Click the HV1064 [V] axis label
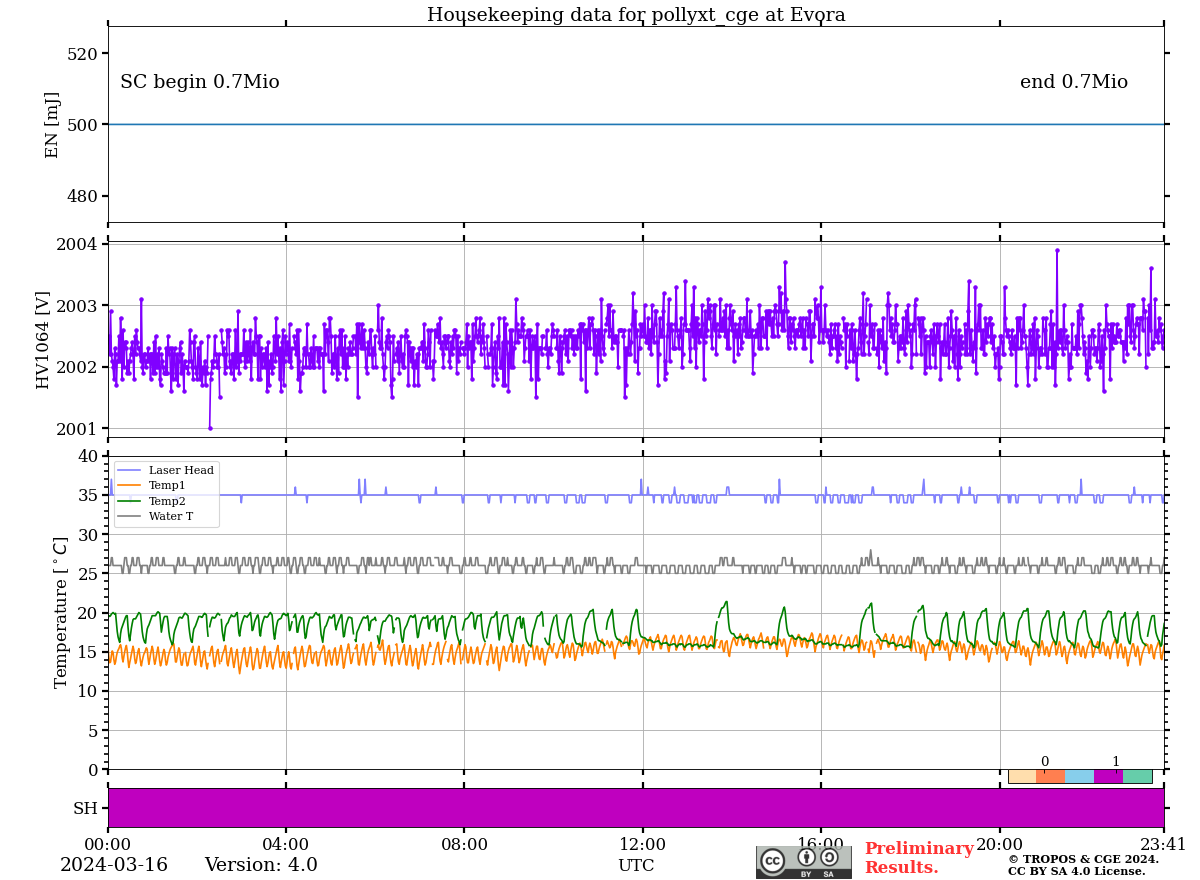1200x880 pixels. tap(43, 340)
